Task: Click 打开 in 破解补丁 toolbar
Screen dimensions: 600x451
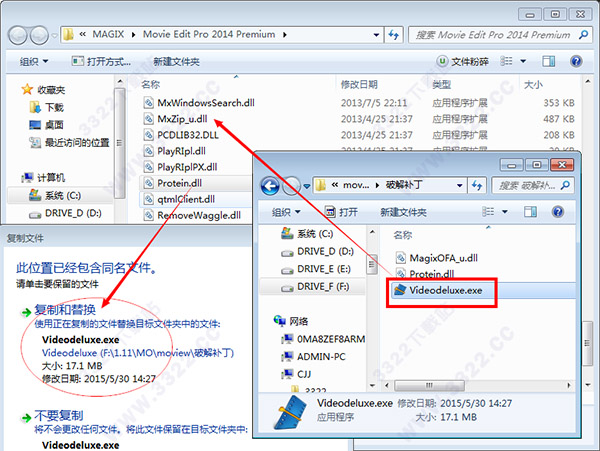Action: (x=341, y=212)
